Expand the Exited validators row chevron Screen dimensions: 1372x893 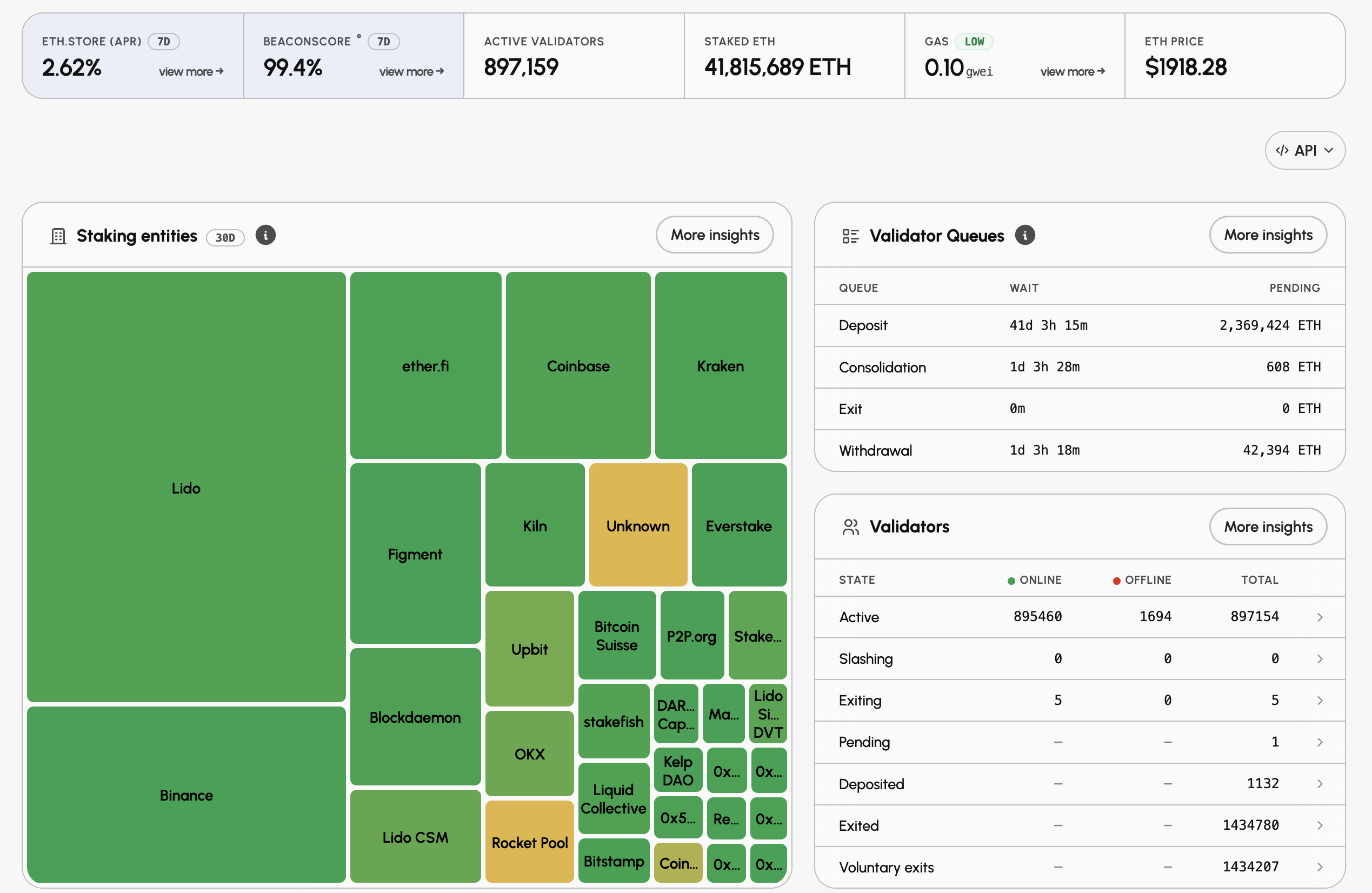(1320, 825)
